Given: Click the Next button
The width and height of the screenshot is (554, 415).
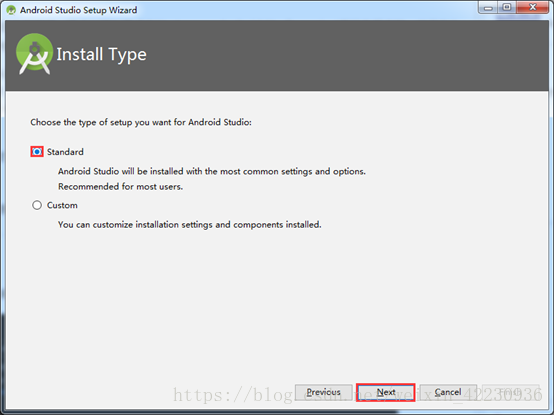Looking at the screenshot, I should click(385, 392).
